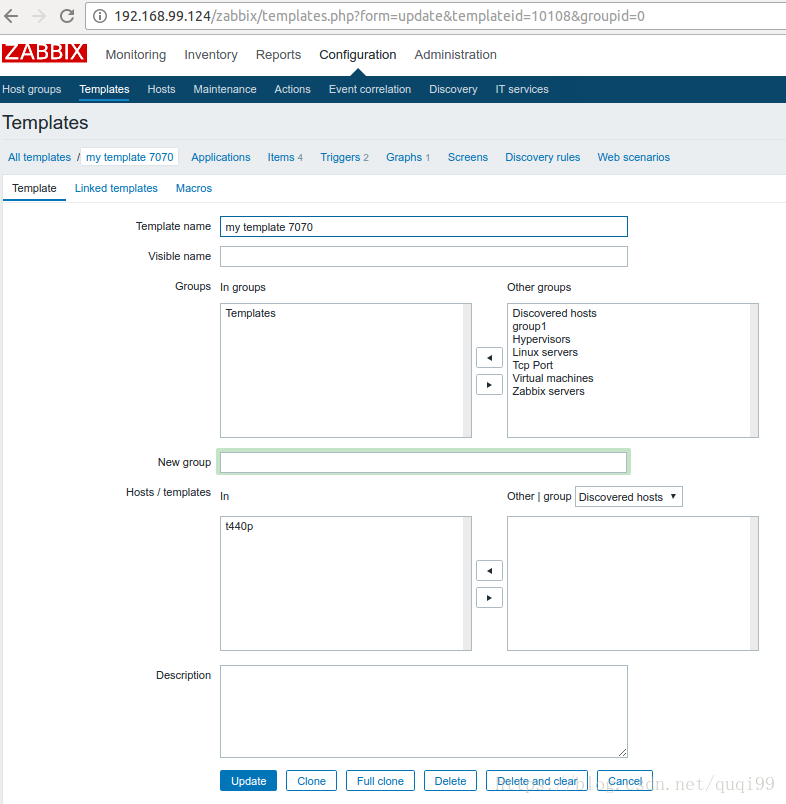
Task: Click the All templates breadcrumb link
Action: pyautogui.click(x=39, y=157)
